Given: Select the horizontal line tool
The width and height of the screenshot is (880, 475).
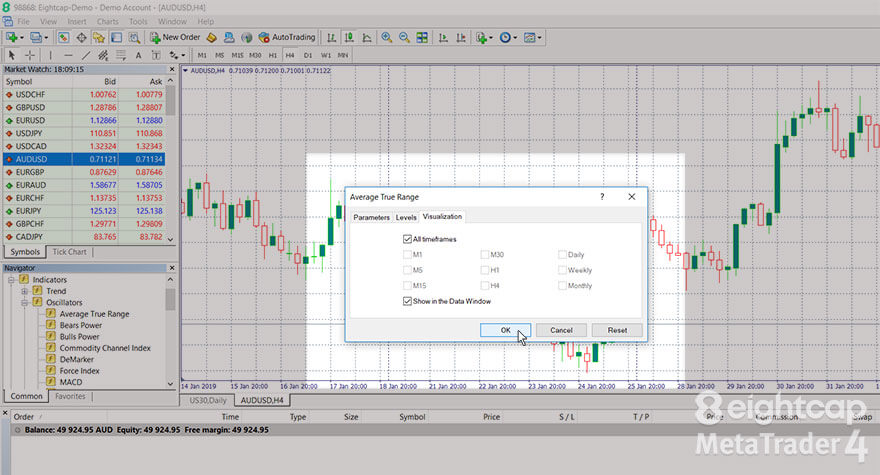Looking at the screenshot, I should tap(68, 55).
